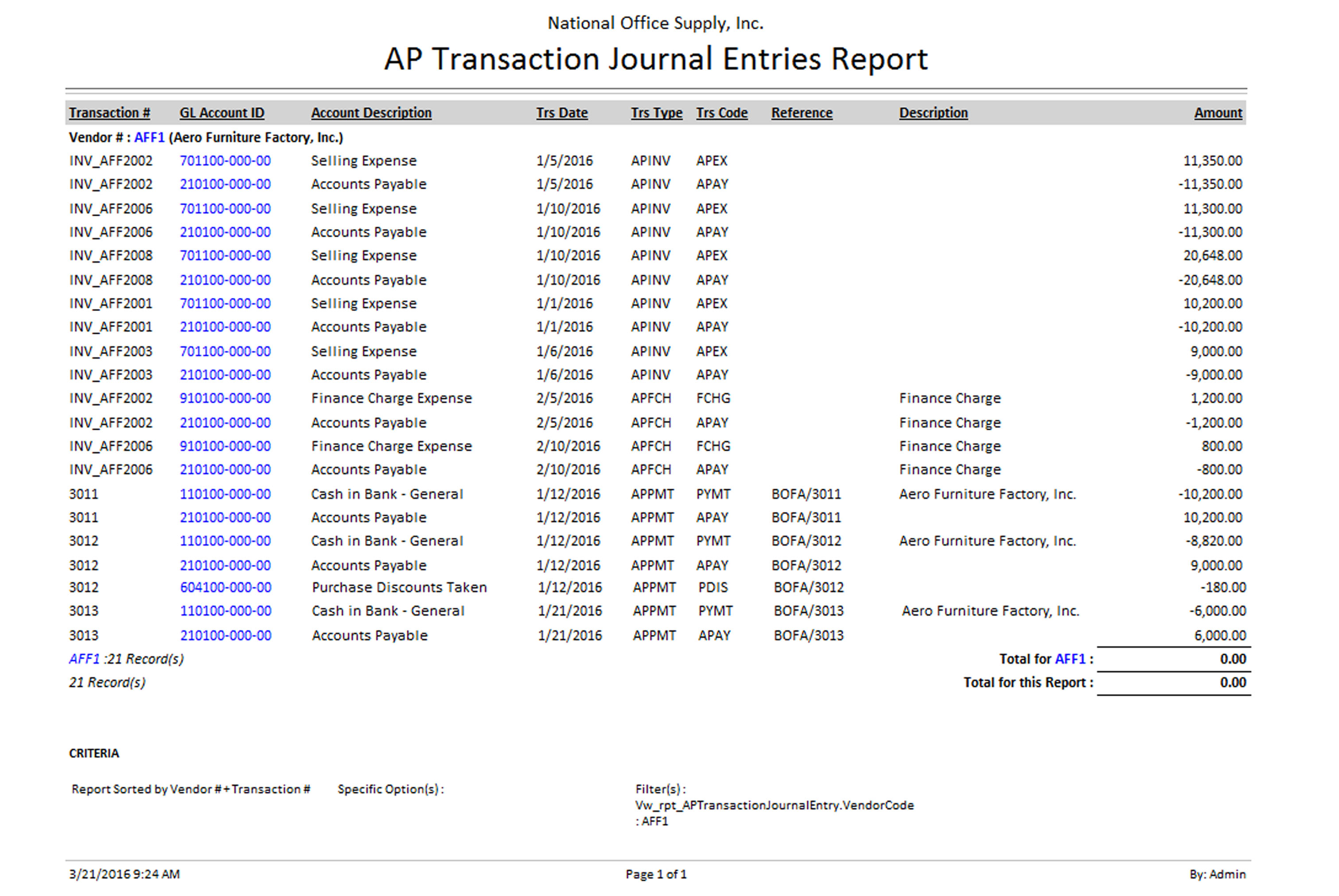Click the Reference column header

tap(802, 113)
